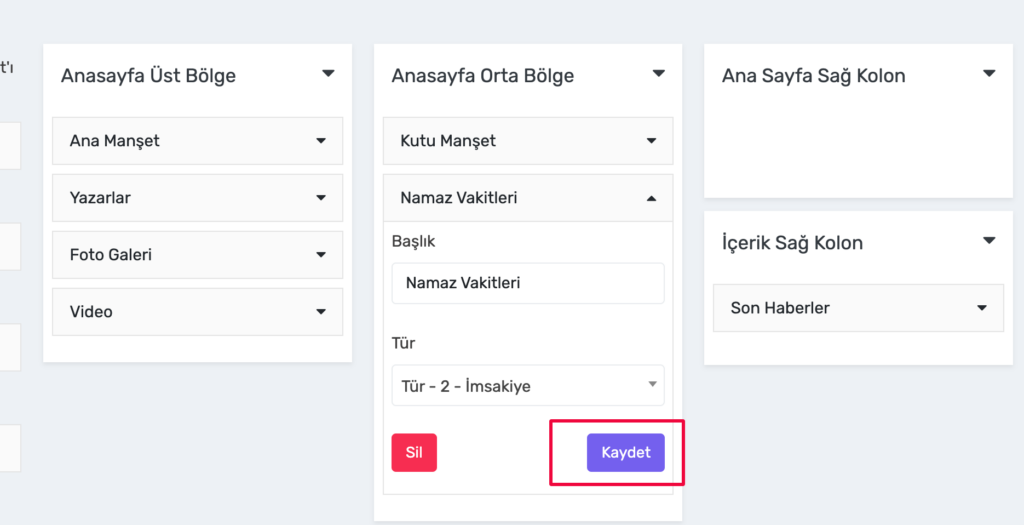
Task: Click the Kutu Manşet widget title
Action: pos(448,141)
